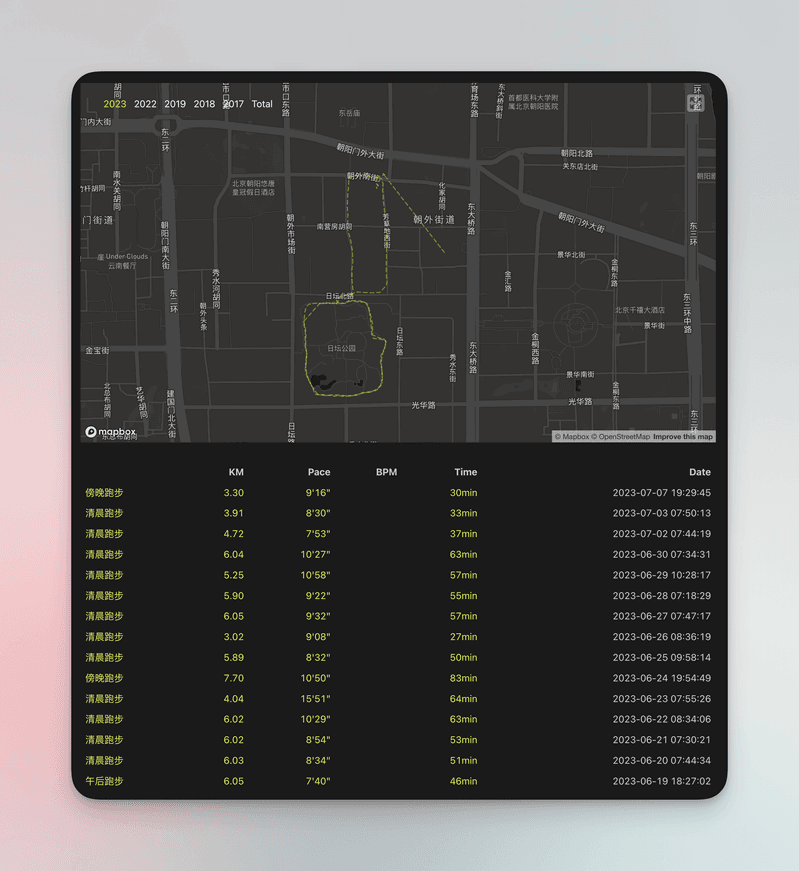Viewport: 799px width, 871px height.
Task: Sort by the Date column header
Action: (x=700, y=472)
